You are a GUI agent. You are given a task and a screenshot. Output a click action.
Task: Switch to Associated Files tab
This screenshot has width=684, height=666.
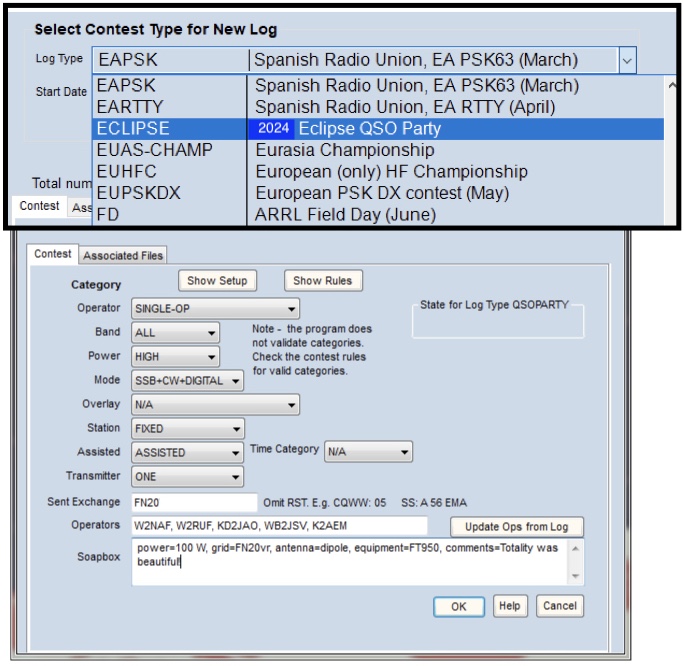pyautogui.click(x=123, y=255)
